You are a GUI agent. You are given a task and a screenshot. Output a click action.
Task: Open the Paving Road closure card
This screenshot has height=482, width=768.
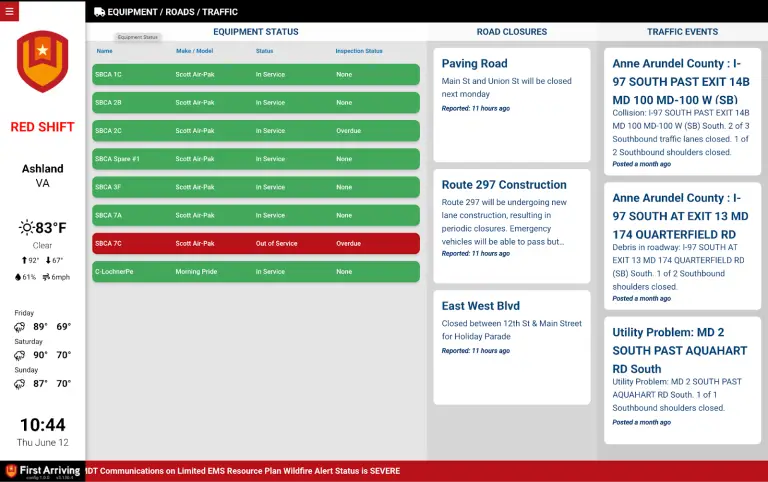pyautogui.click(x=511, y=104)
